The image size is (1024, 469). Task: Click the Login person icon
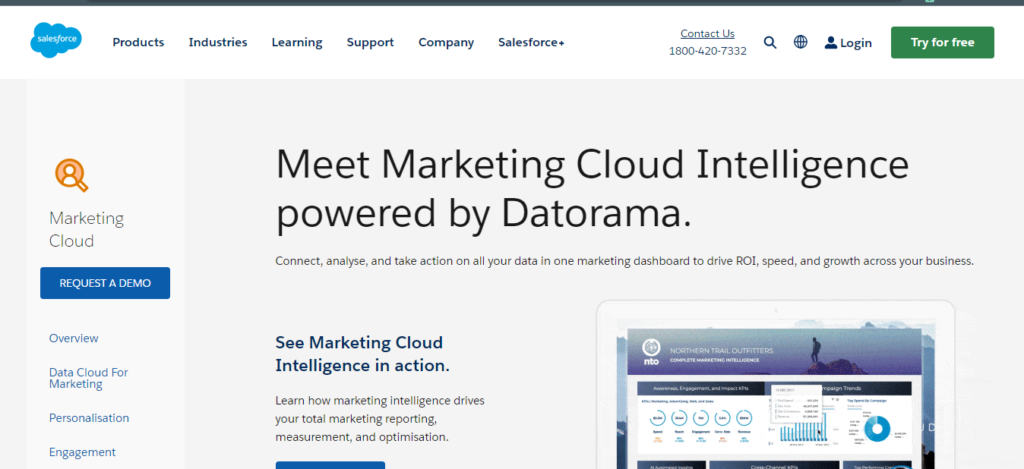coord(831,42)
